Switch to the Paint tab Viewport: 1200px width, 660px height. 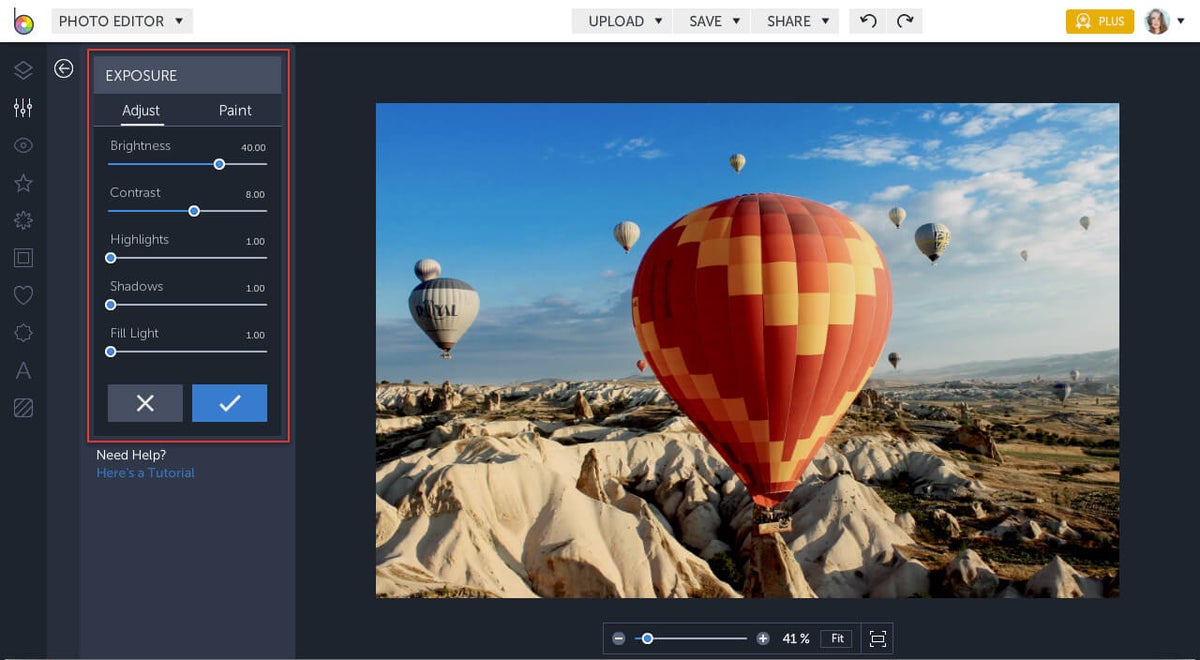(235, 110)
